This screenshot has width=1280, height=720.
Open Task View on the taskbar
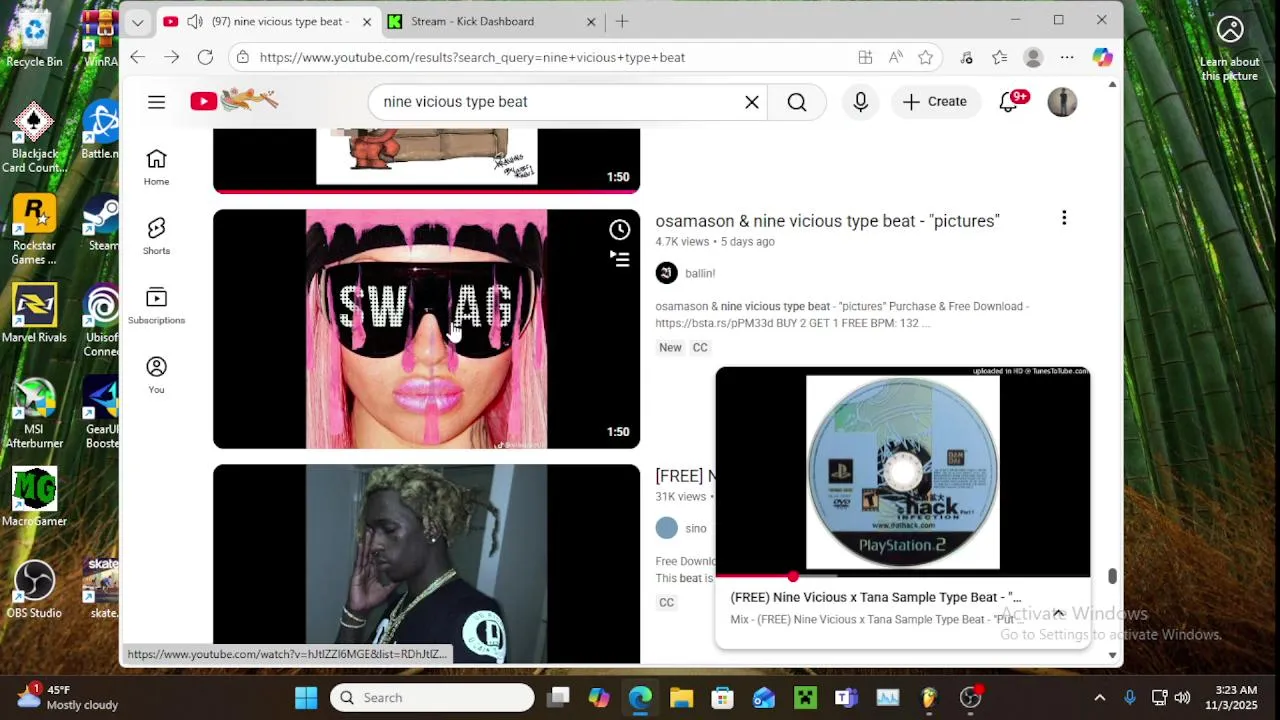coord(559,697)
